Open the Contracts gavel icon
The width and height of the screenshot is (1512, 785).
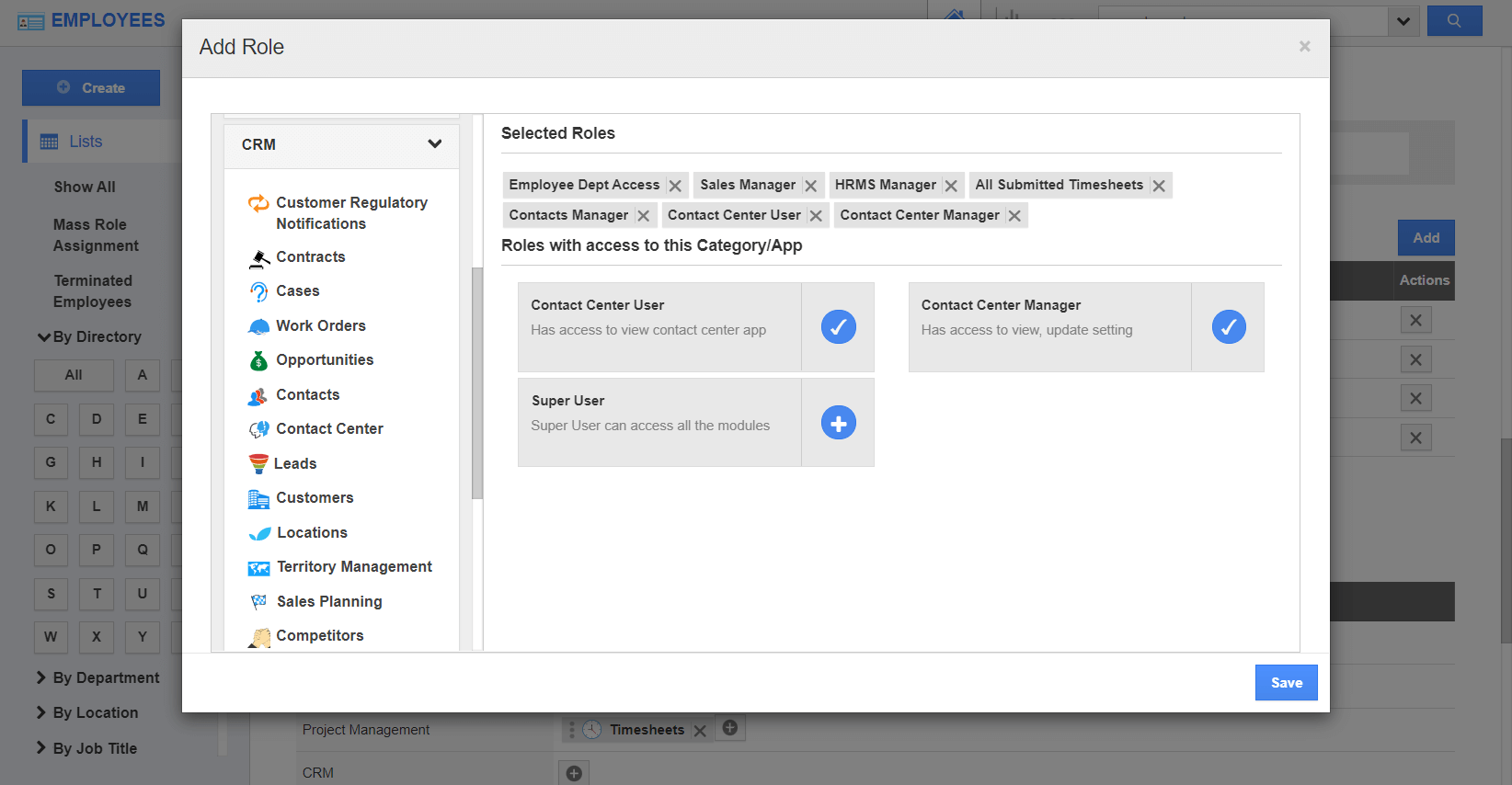pyautogui.click(x=258, y=258)
